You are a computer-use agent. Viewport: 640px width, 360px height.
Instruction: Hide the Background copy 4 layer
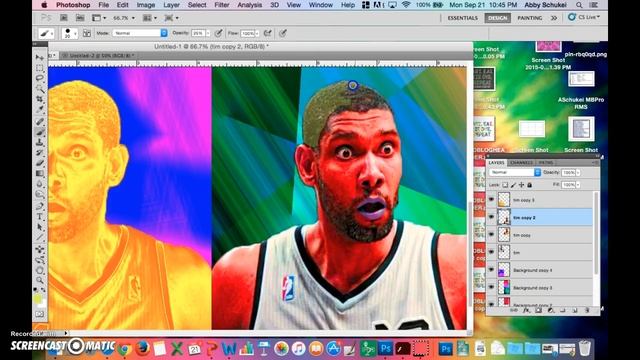491,270
